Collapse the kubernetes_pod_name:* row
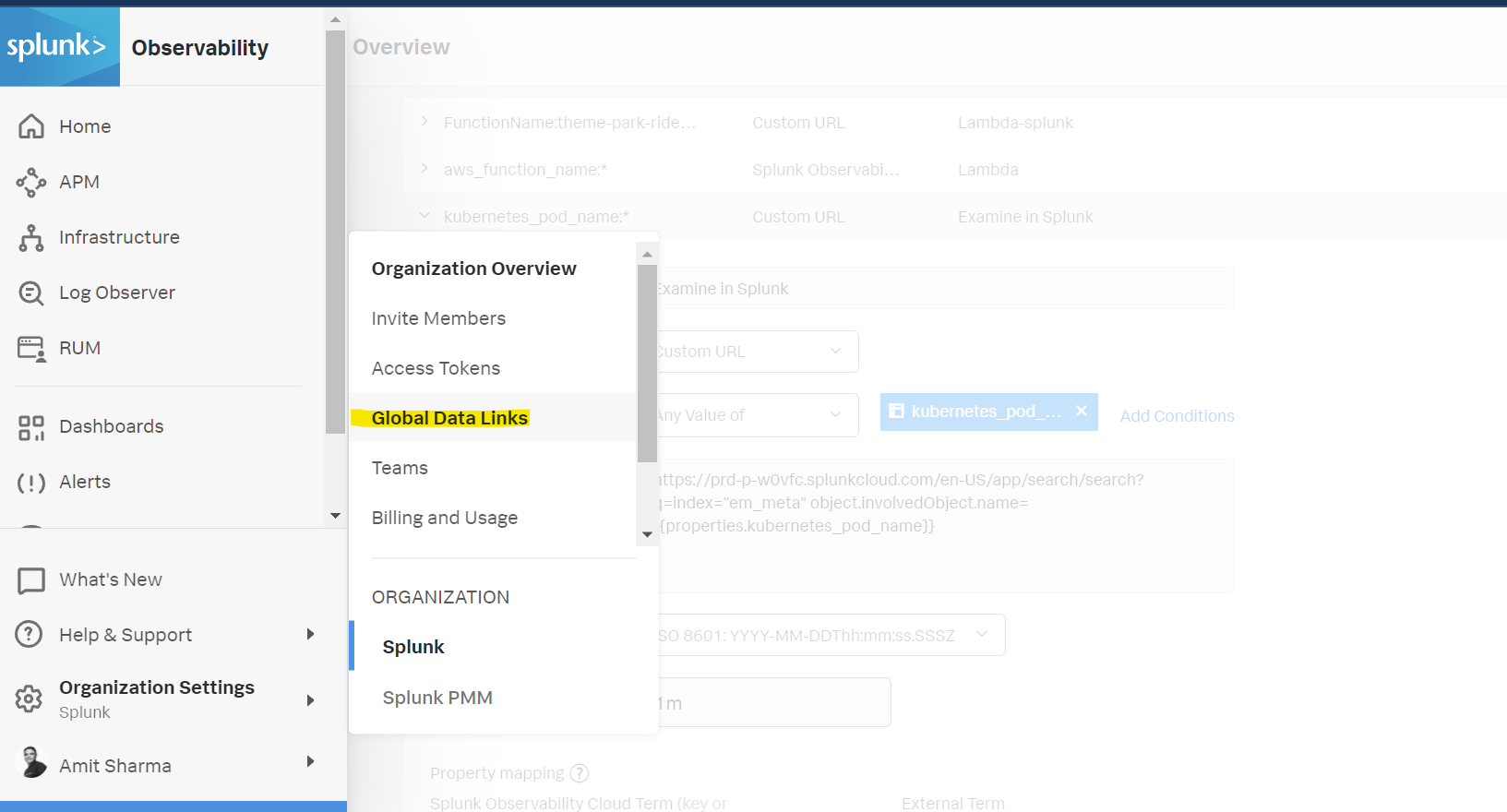1507x812 pixels. [x=425, y=215]
